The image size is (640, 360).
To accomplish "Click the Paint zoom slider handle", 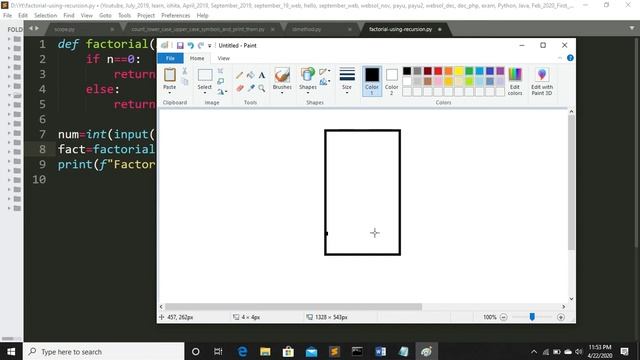I will pyautogui.click(x=532, y=317).
